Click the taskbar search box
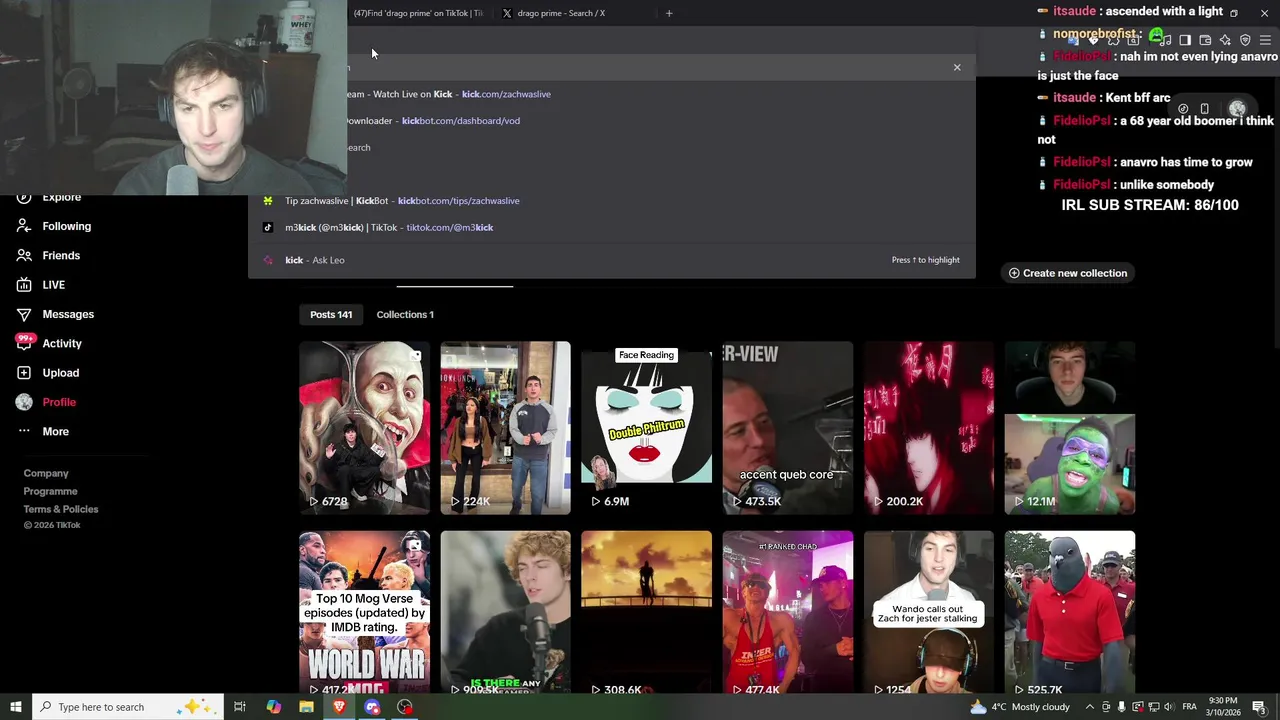1280x720 pixels. pos(128,707)
